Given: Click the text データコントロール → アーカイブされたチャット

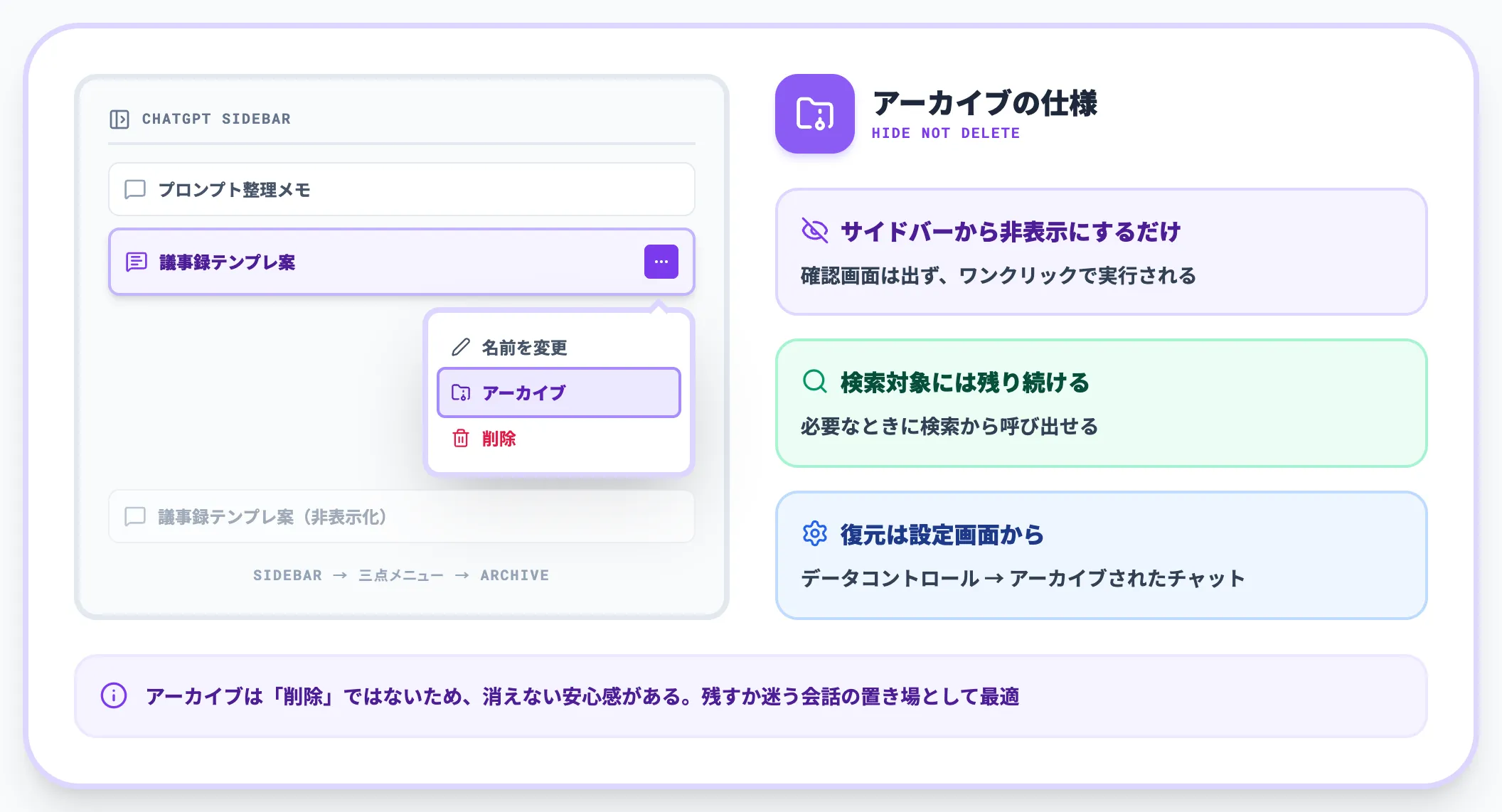Looking at the screenshot, I should tap(1023, 578).
